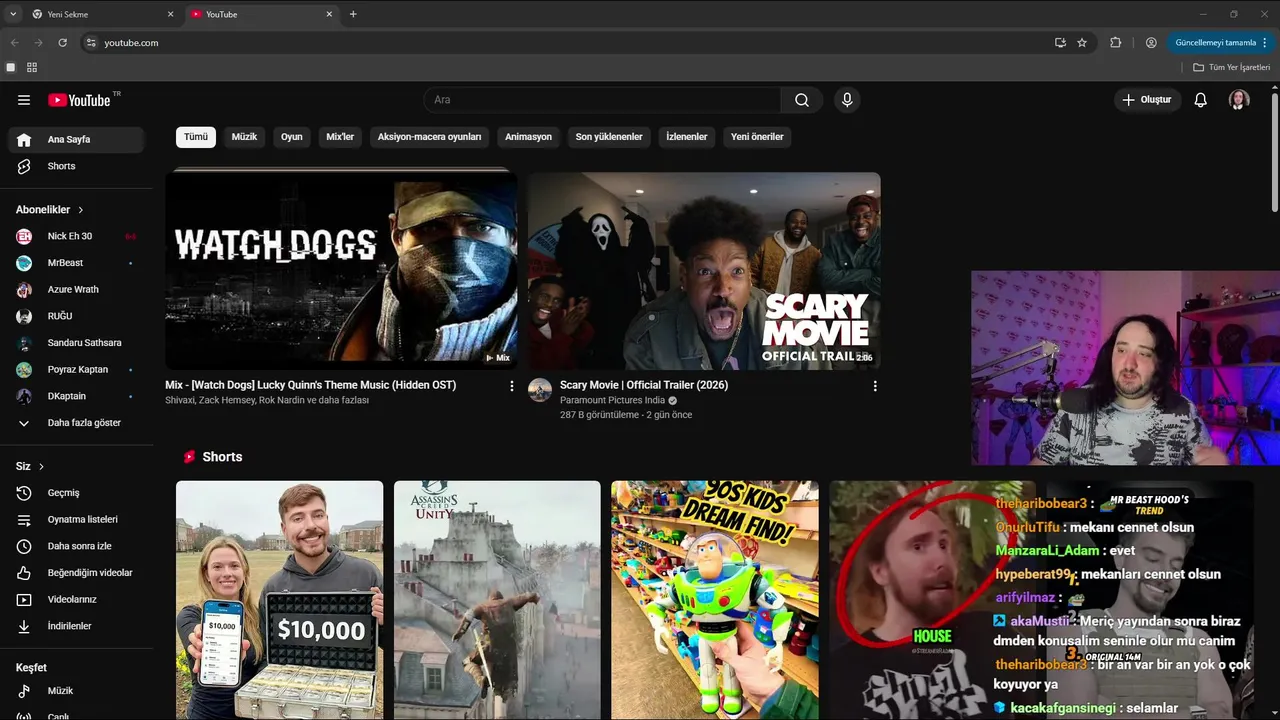Open MrBeast channel in subscriptions
Viewport: 1280px width, 720px height.
point(76,263)
